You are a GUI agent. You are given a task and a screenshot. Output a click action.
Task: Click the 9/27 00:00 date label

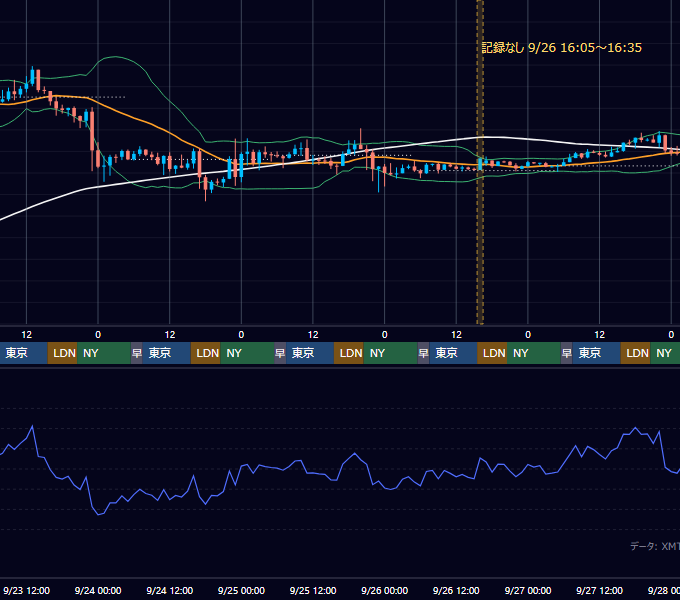[528, 590]
